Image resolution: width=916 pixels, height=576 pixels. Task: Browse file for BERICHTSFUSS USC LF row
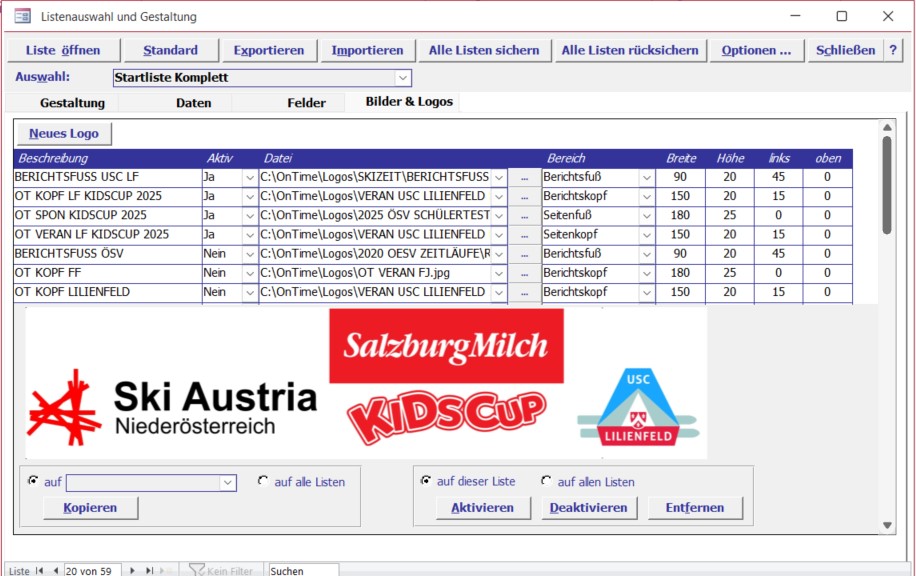point(524,178)
